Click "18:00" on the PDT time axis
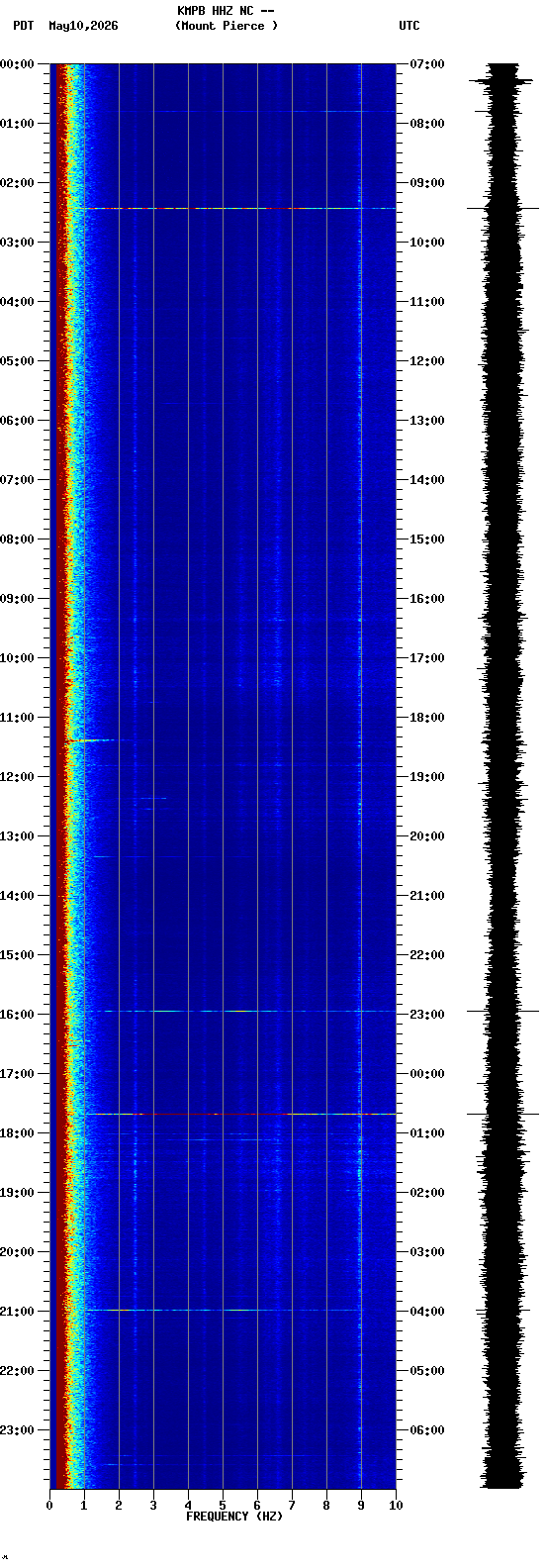Viewport: 546px width, 1568px height. pos(18,1133)
